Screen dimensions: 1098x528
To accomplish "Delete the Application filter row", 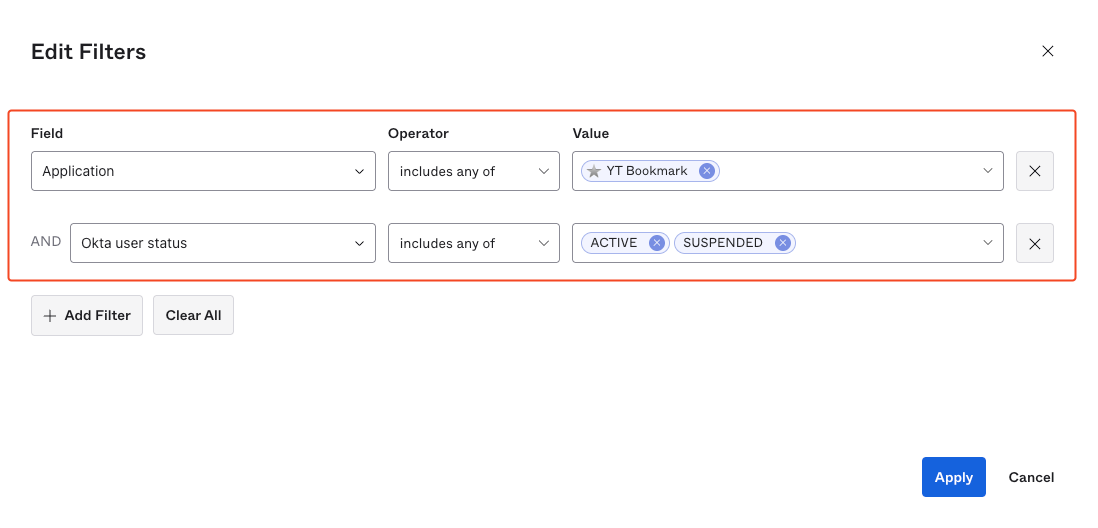I will point(1034,171).
